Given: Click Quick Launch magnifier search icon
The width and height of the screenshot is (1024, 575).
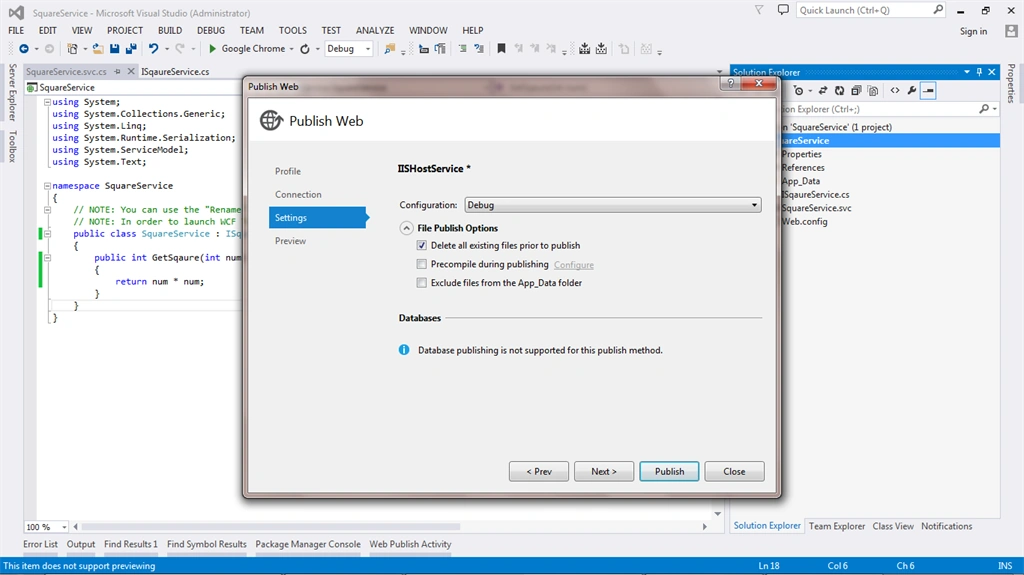Looking at the screenshot, I should tap(938, 10).
